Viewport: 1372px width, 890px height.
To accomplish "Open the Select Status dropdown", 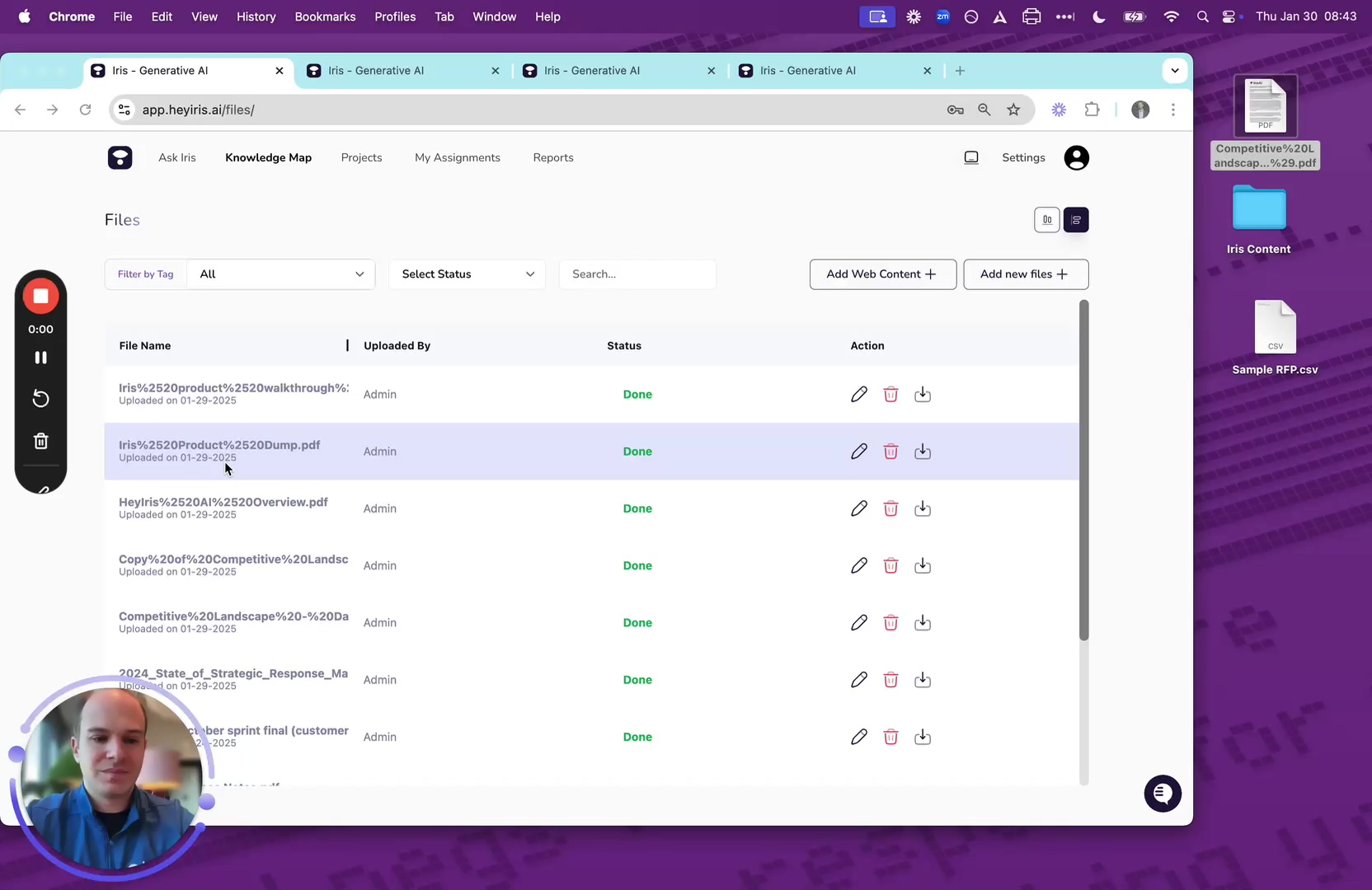I will pos(467,274).
